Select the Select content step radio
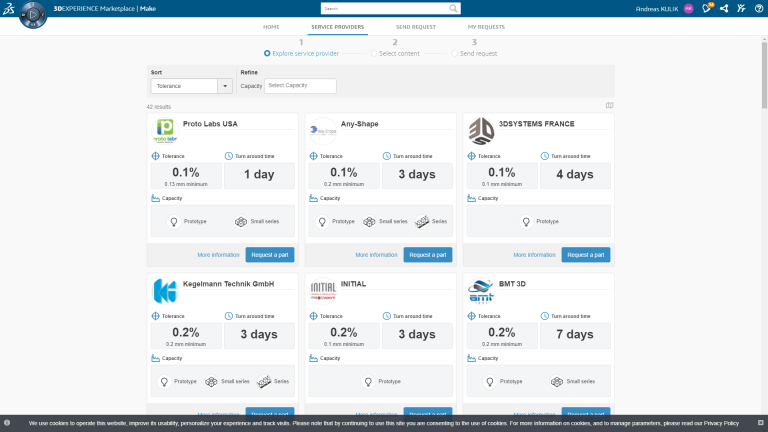This screenshot has height=432, width=768. click(x=374, y=53)
